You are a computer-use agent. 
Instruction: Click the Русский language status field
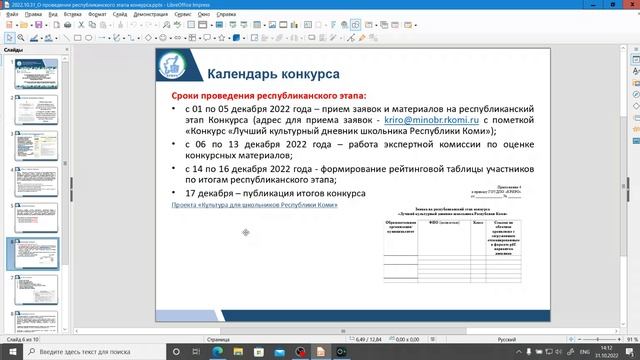coord(507,340)
